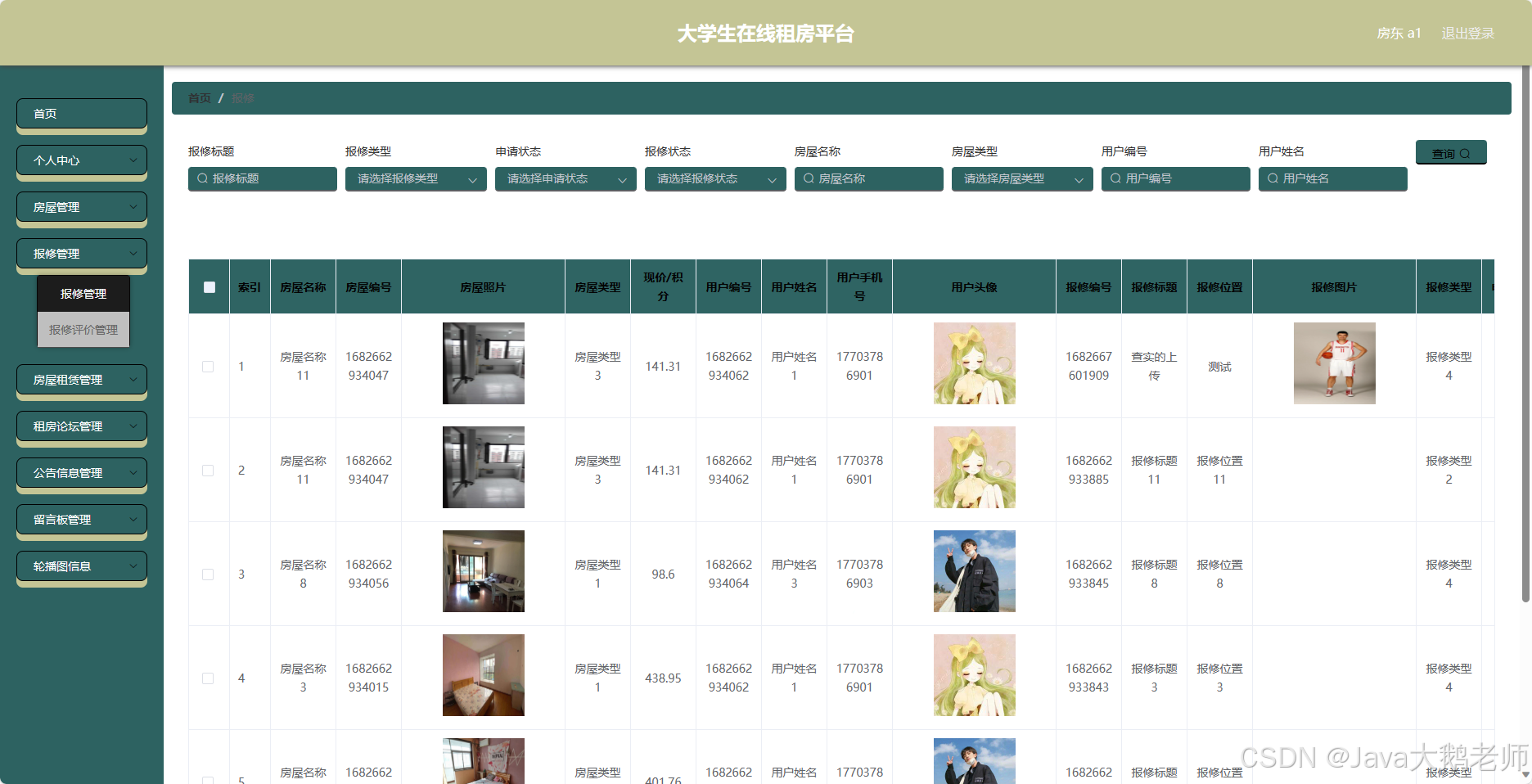Select the 报修管理 submenu item

[83, 294]
